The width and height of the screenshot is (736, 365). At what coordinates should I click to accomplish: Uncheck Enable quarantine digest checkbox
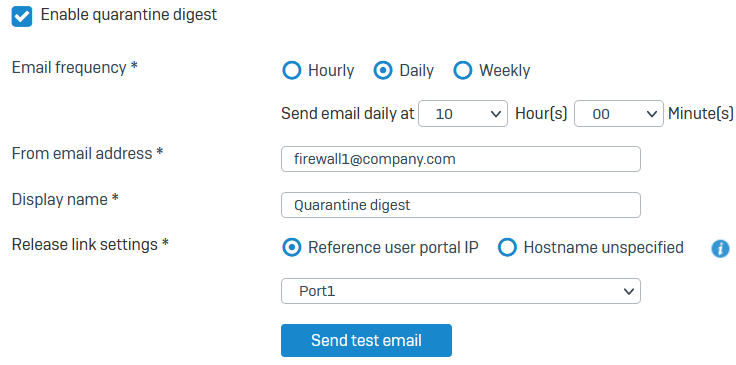(x=22, y=16)
